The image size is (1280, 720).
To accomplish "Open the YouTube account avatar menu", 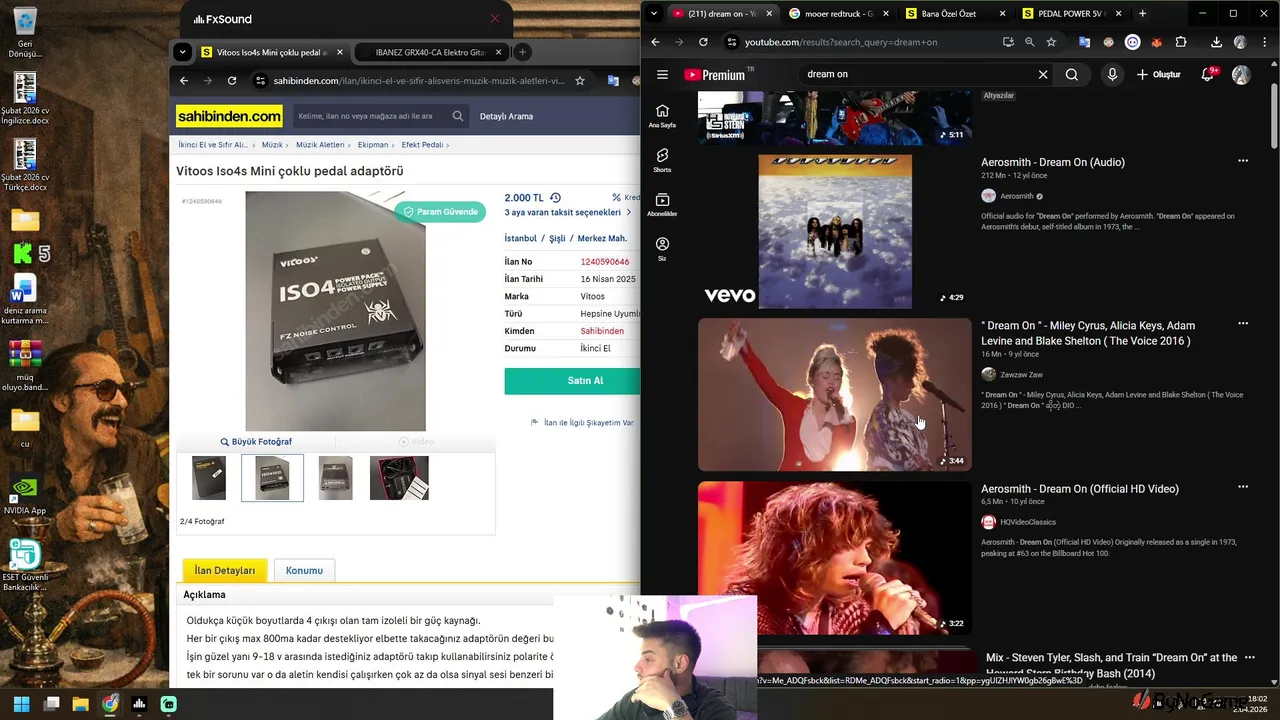I will (x=1241, y=75).
